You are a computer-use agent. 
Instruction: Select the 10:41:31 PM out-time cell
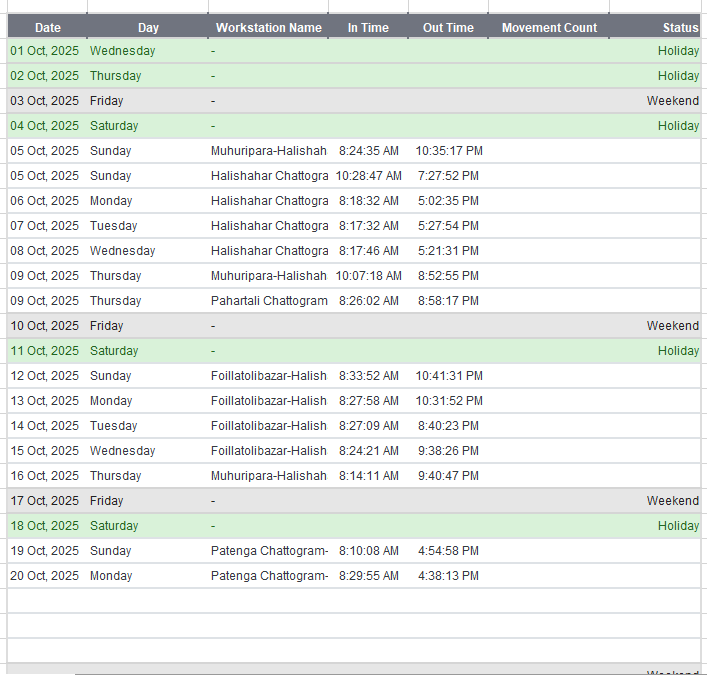pos(449,376)
